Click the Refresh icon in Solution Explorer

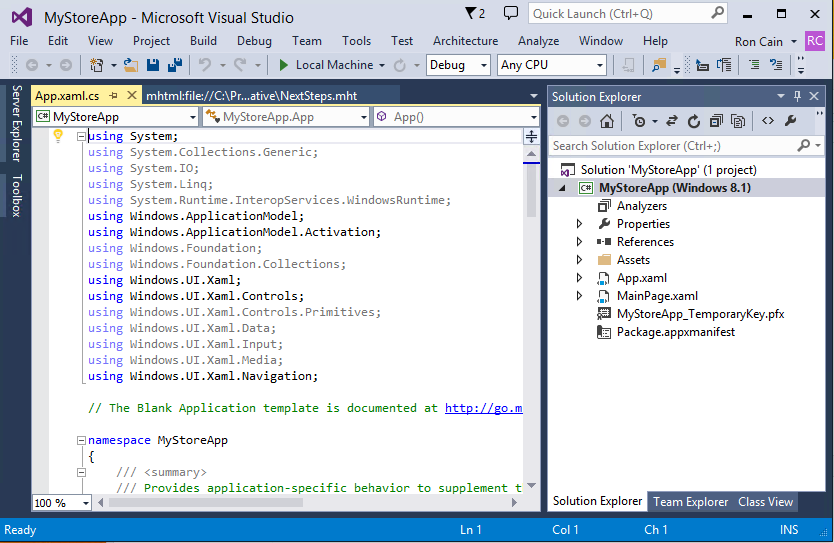tap(694, 121)
